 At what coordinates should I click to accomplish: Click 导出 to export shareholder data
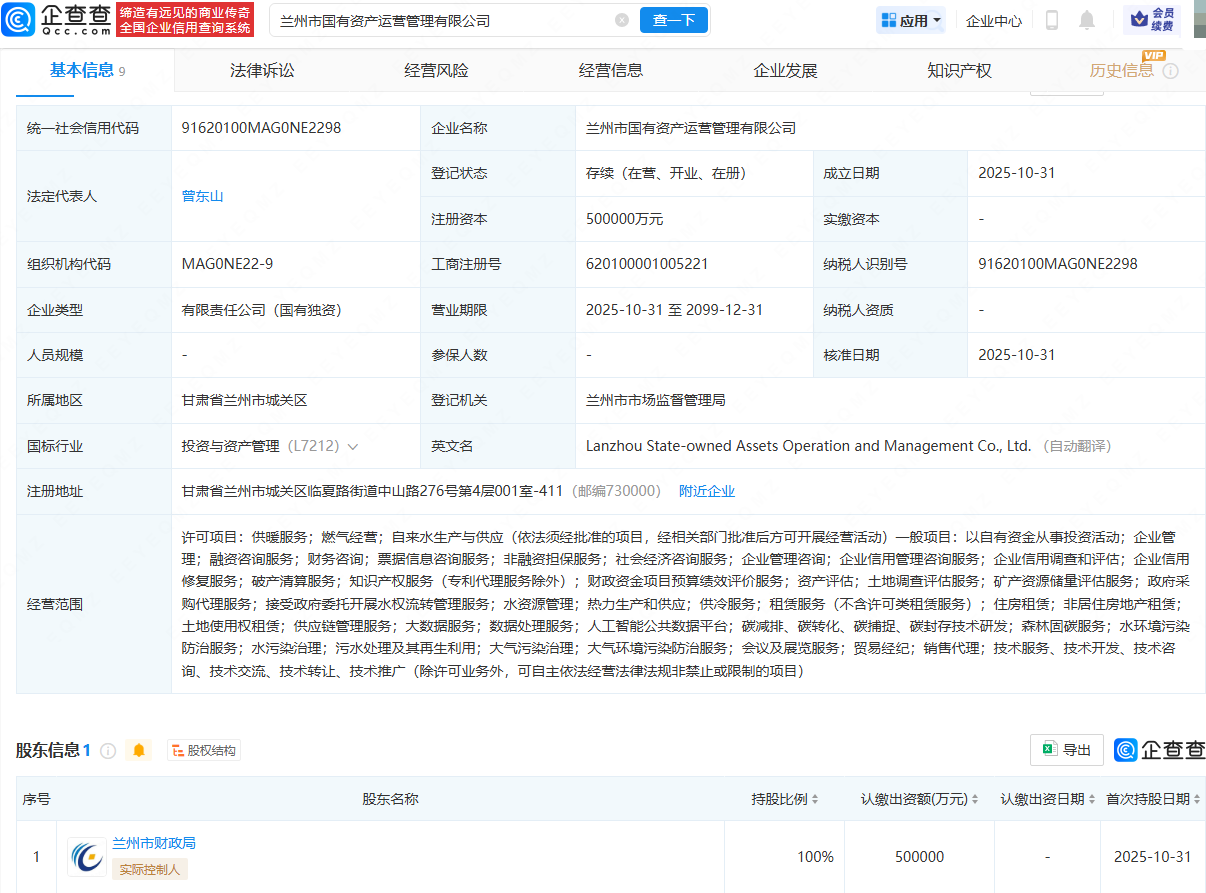(1067, 750)
